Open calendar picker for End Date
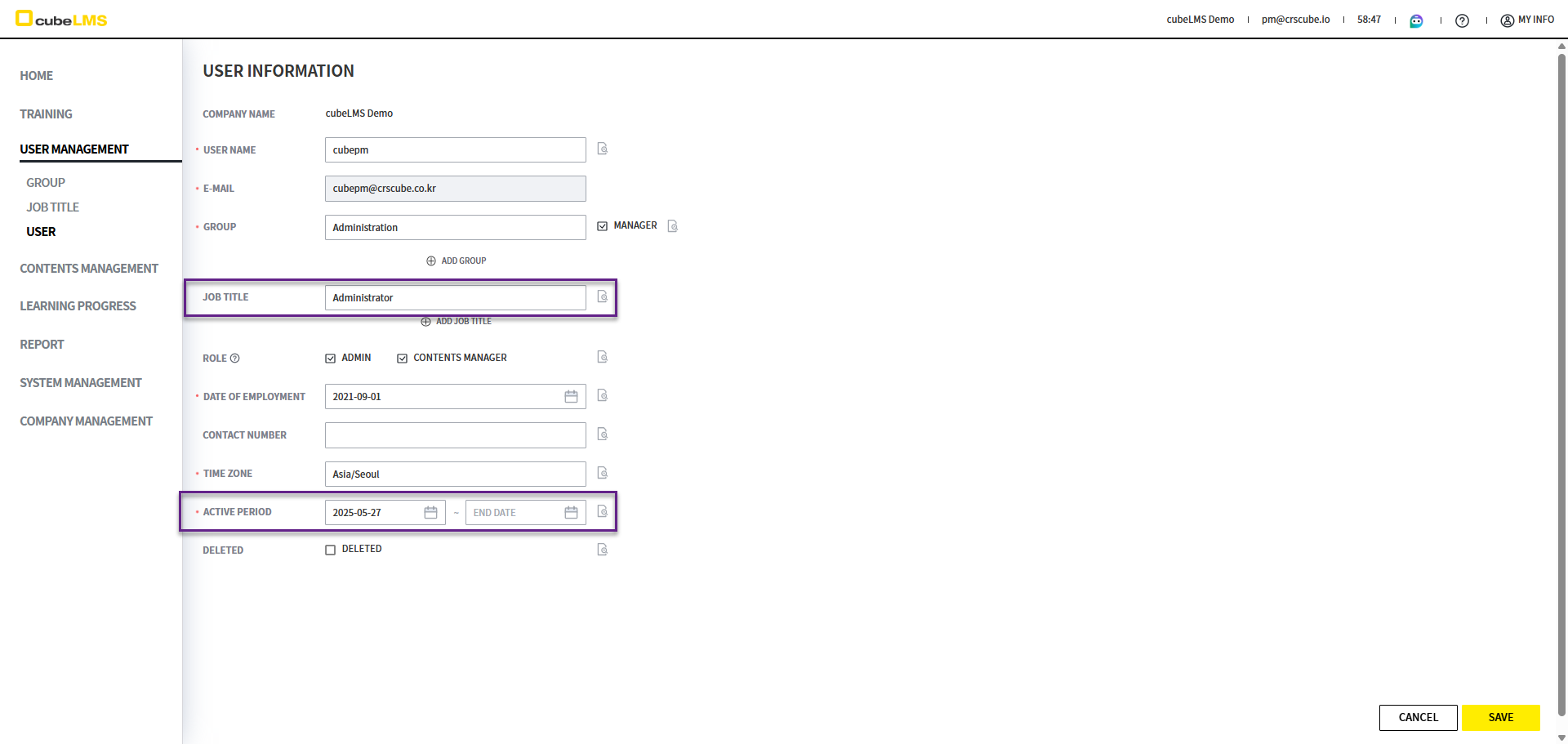This screenshot has height=744, width=1568. [x=571, y=512]
